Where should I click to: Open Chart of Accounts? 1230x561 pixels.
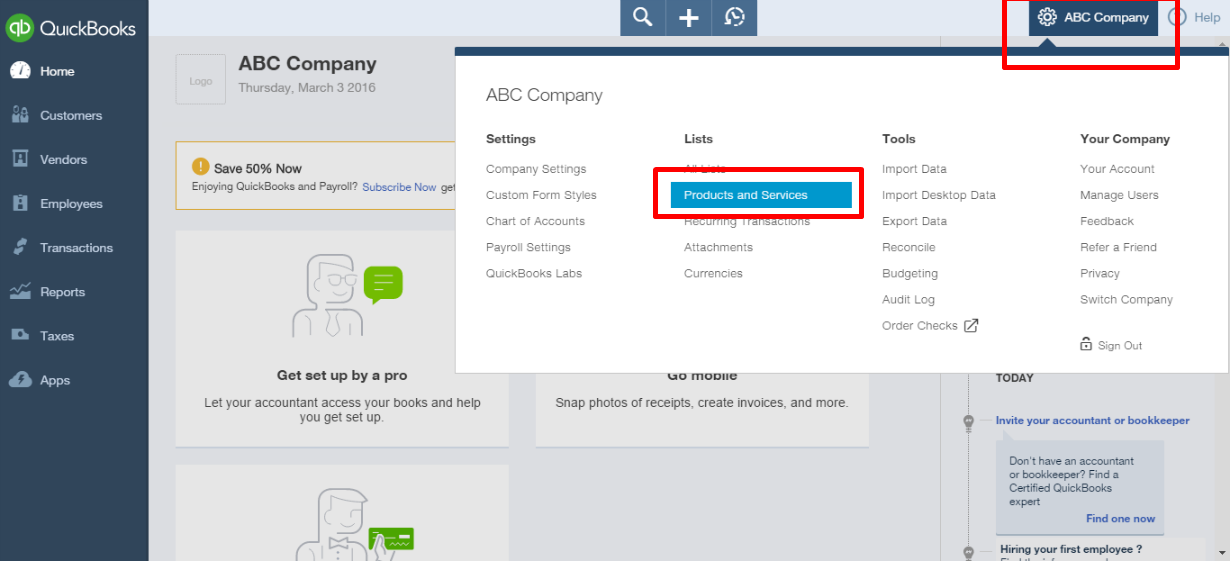pos(535,221)
